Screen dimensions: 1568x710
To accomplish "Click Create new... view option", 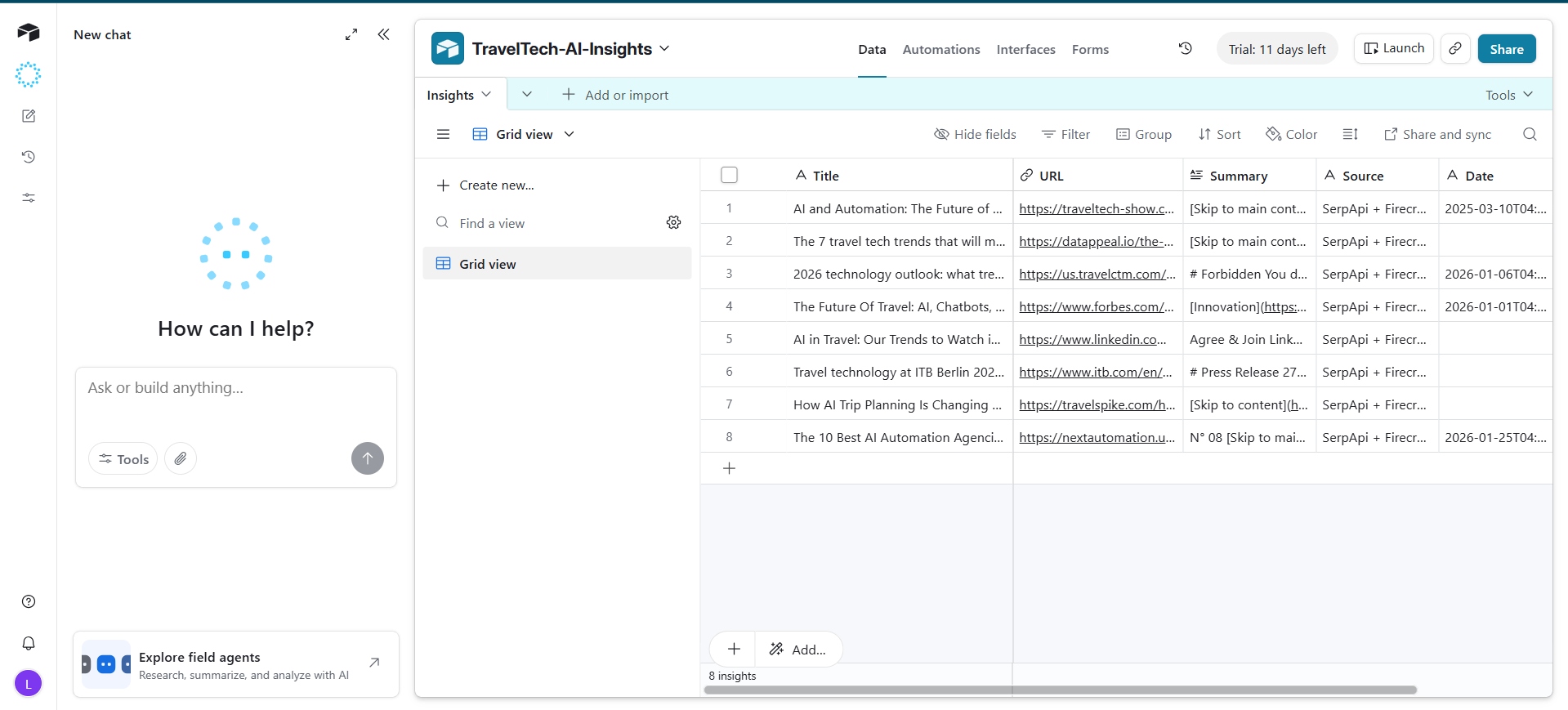I will tap(485, 185).
